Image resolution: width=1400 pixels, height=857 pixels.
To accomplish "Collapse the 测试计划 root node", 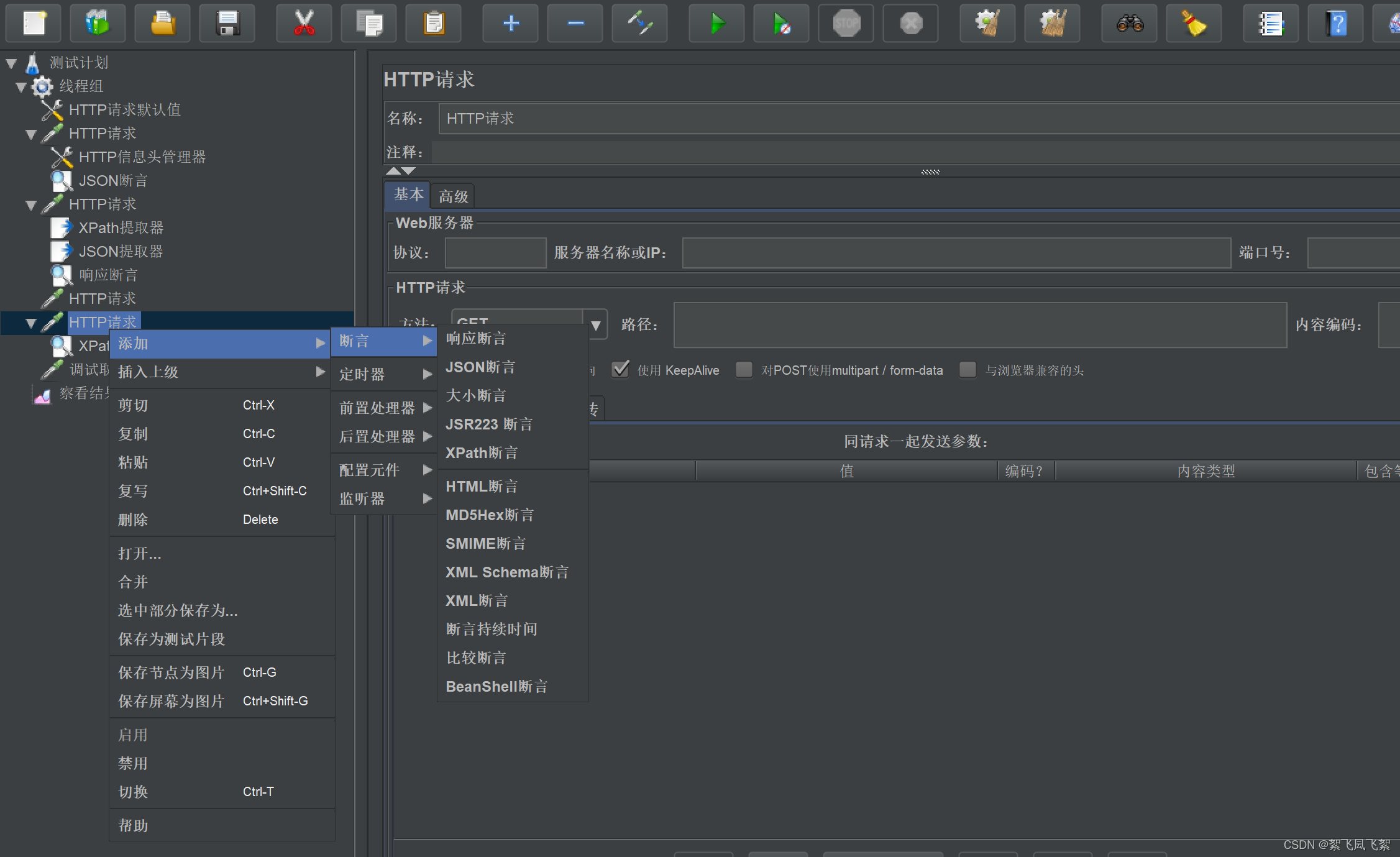I will (11, 63).
